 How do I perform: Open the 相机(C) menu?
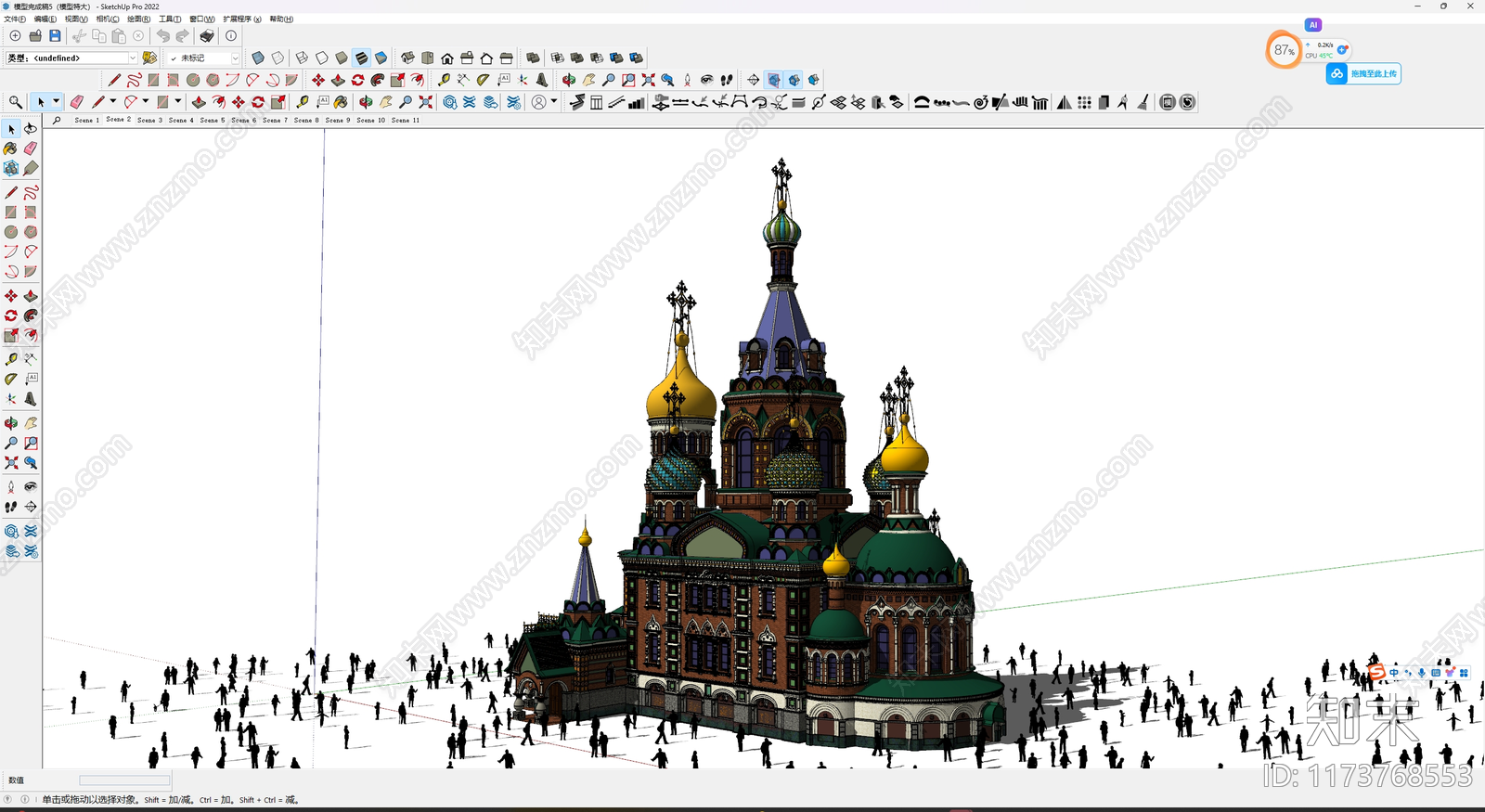(x=108, y=19)
